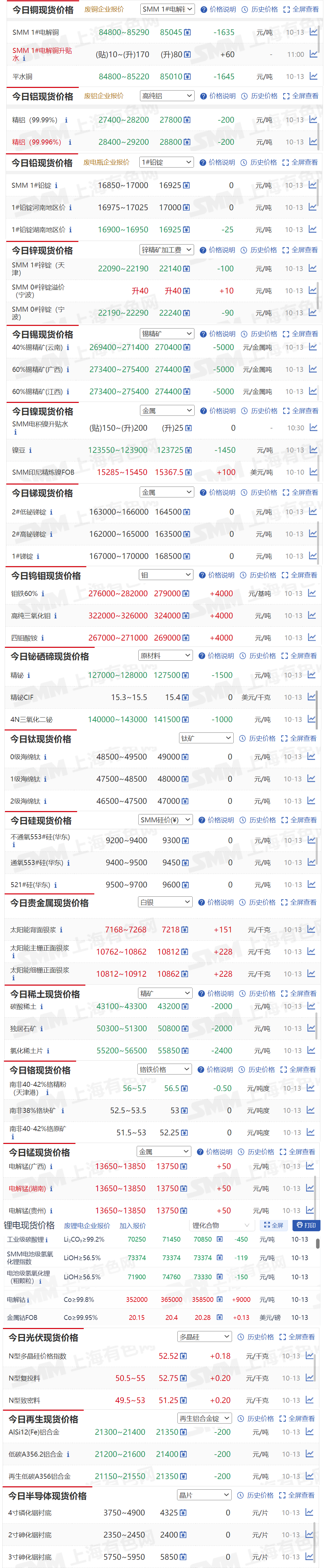This screenshot has height=1568, width=325.
Task: Click info icon beside 精铝 (99.99%)
Action: 66,121
